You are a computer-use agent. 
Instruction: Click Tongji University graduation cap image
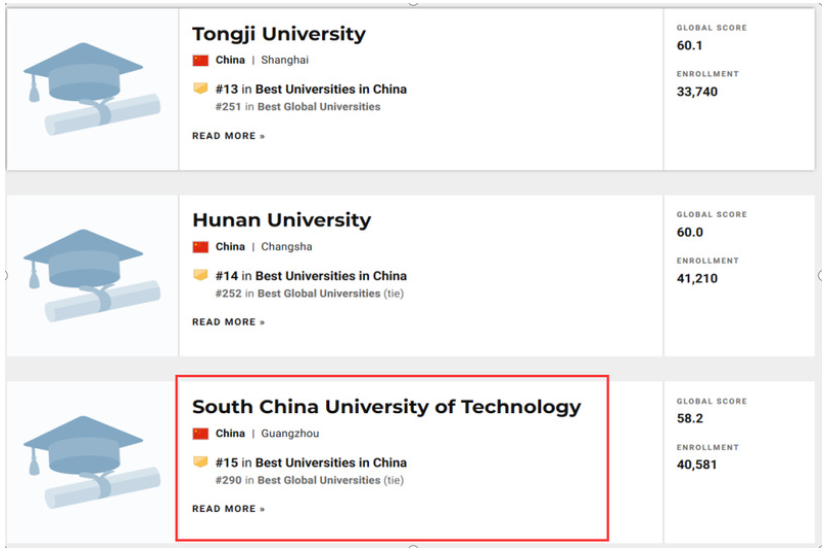click(x=91, y=88)
